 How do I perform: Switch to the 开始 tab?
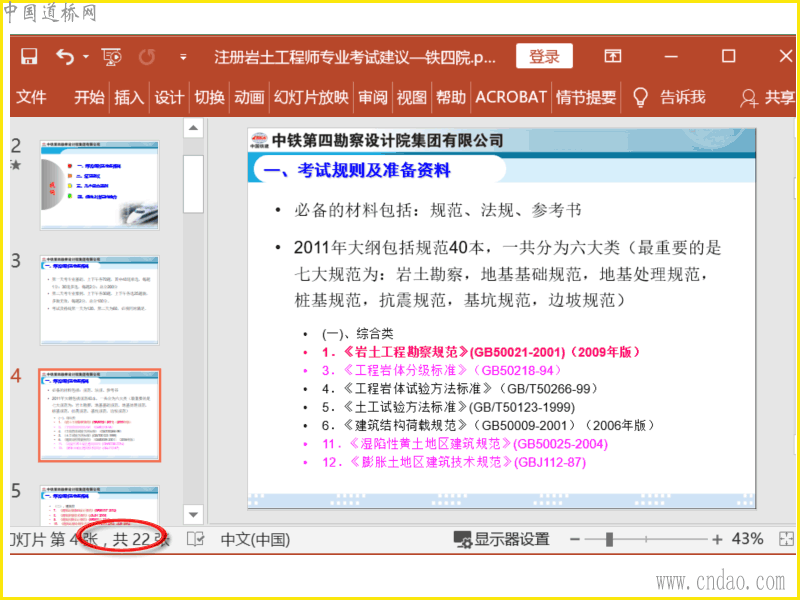pos(89,97)
